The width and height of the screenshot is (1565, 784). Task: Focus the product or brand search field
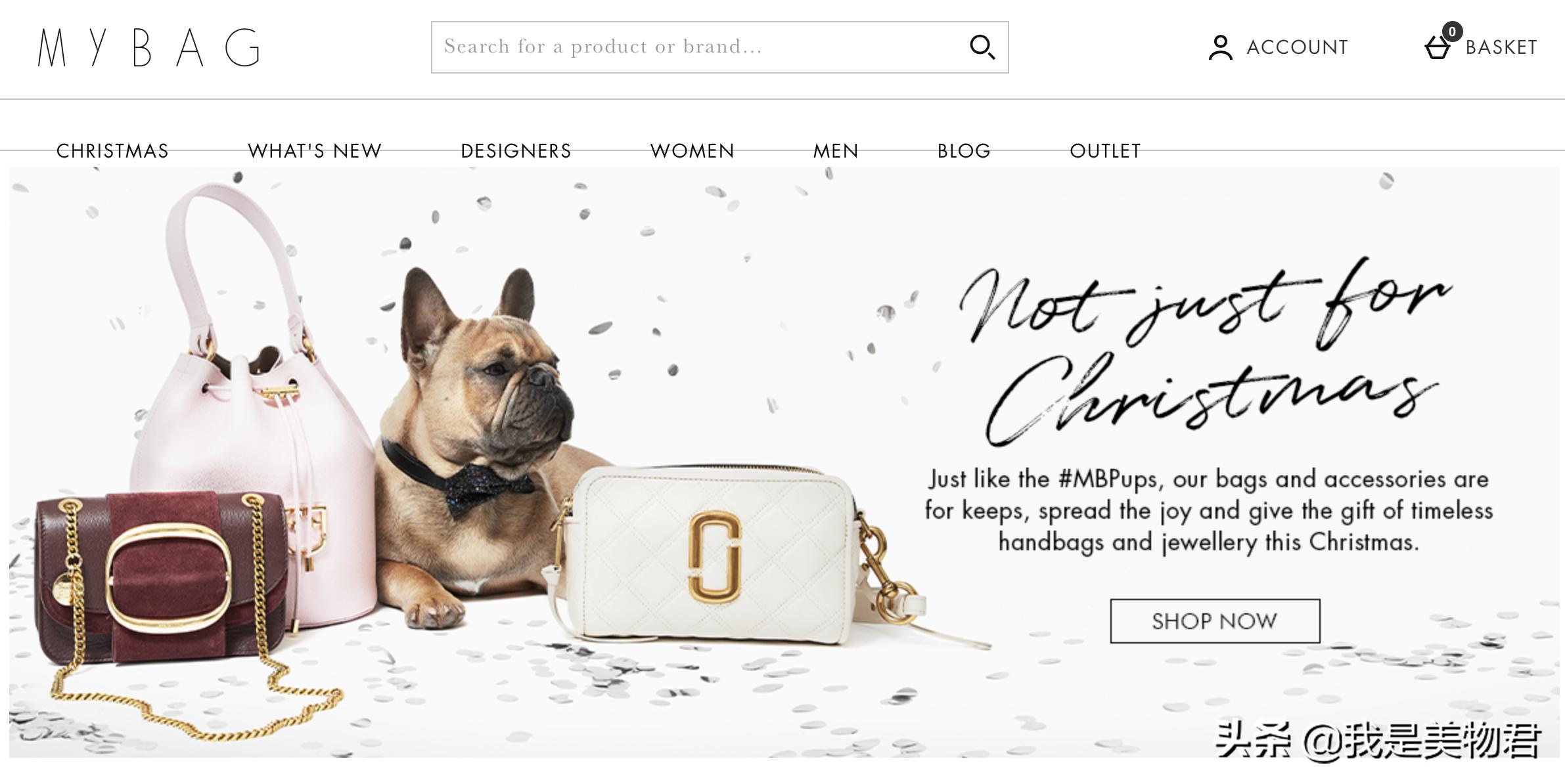pos(719,47)
